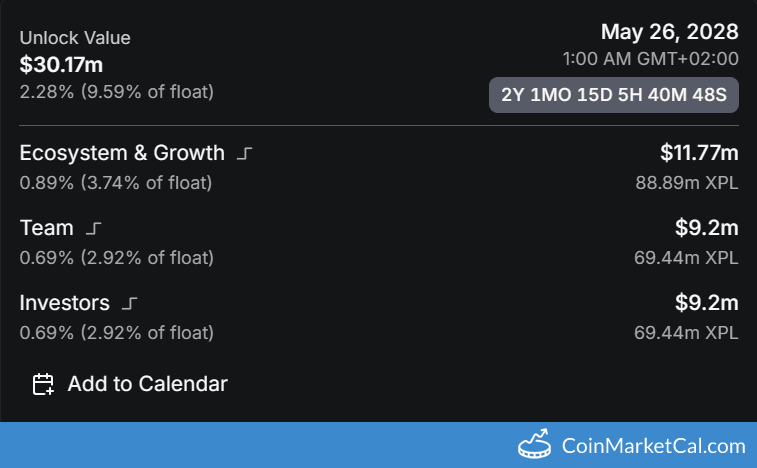This screenshot has width=757, height=468.
Task: Click the CoinMarketCal logo icon
Action: coord(535,444)
